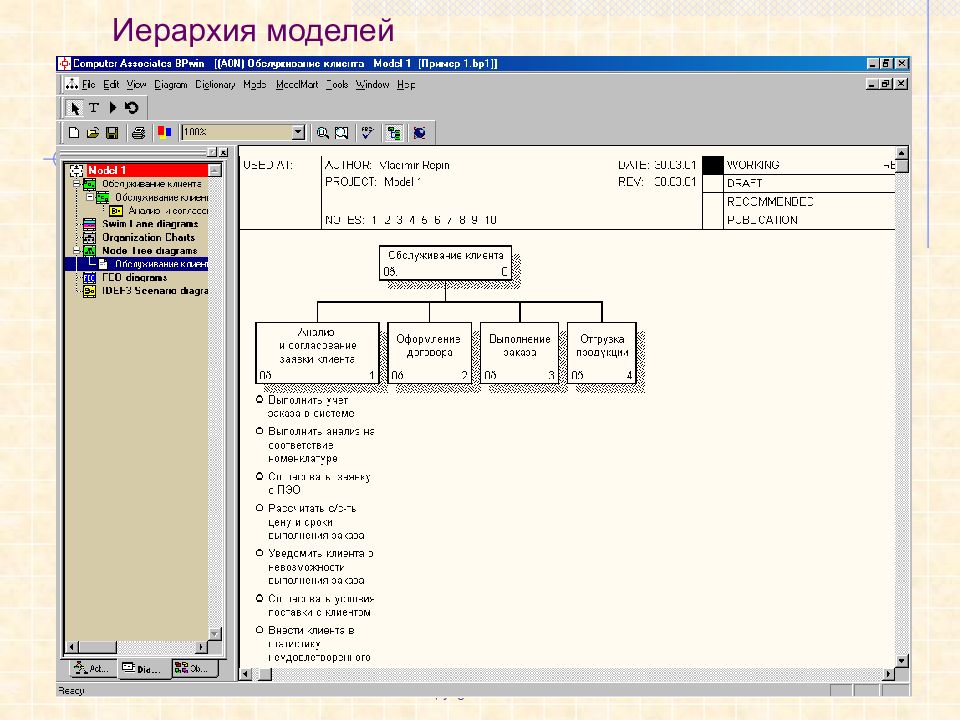Run the spelling check icon
This screenshot has width=960, height=720.
[368, 132]
